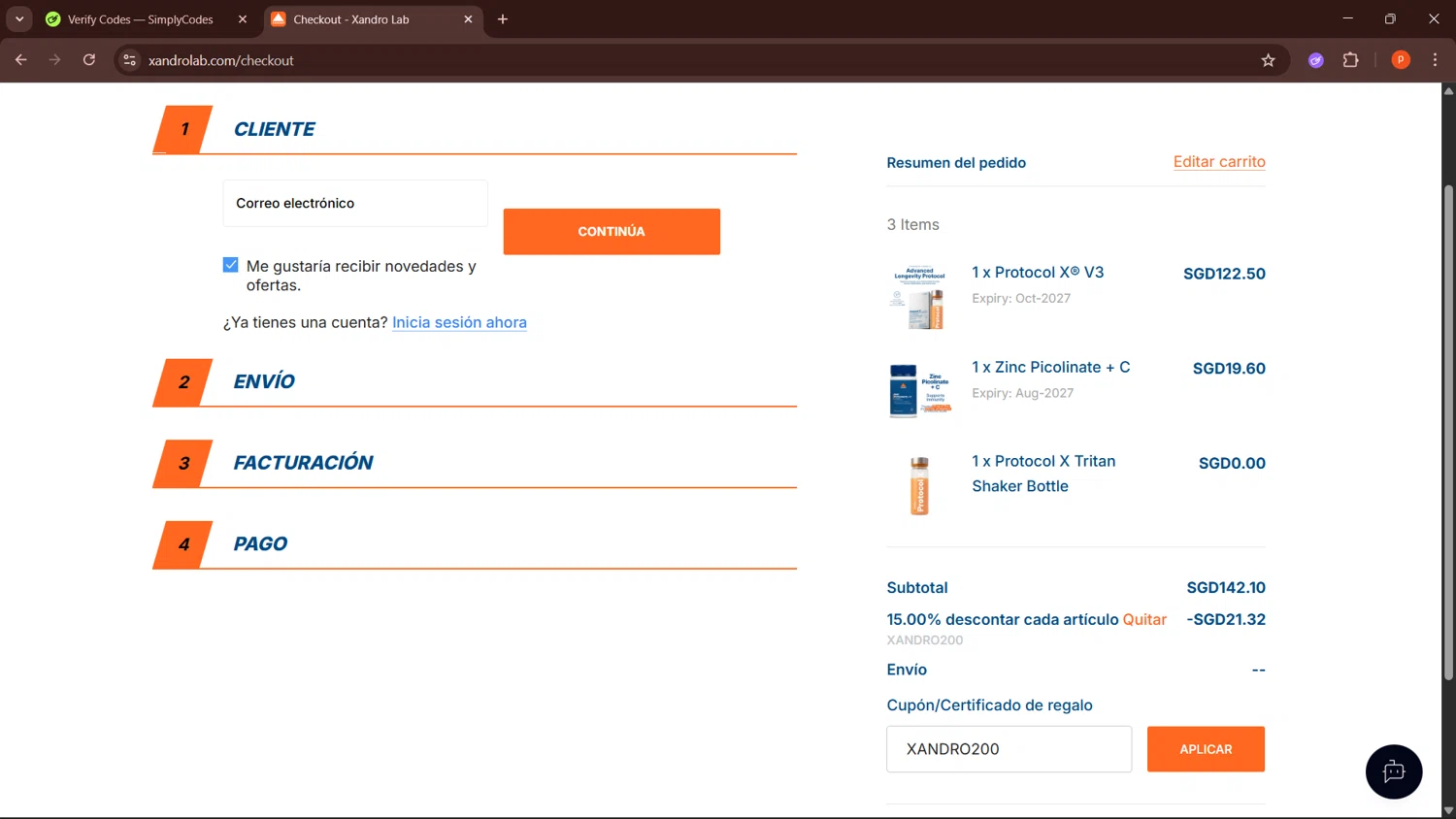This screenshot has width=1456, height=819.
Task: Click the scrollbar up arrow
Action: pos(1448,91)
